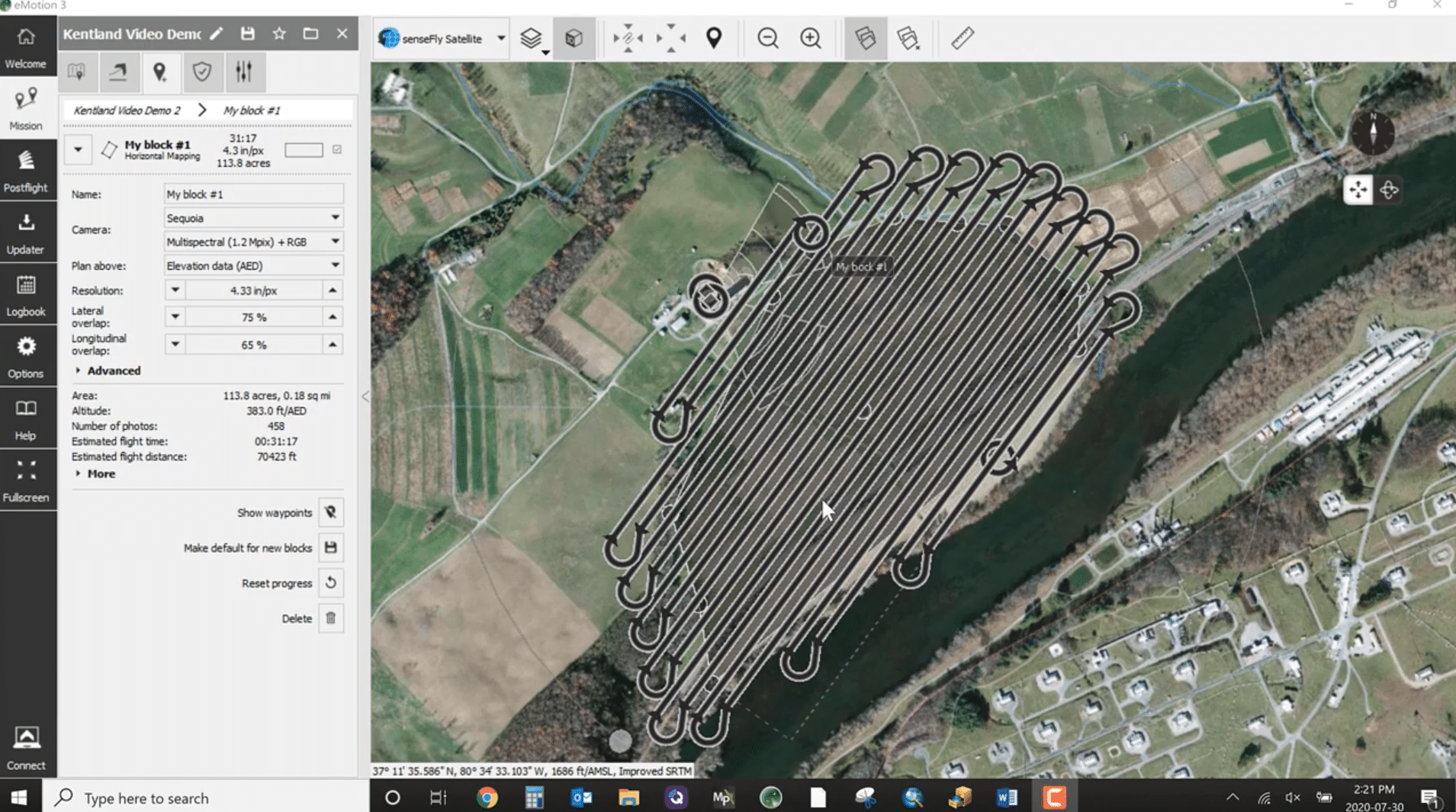Toggle the 3D view cube icon

click(573, 38)
